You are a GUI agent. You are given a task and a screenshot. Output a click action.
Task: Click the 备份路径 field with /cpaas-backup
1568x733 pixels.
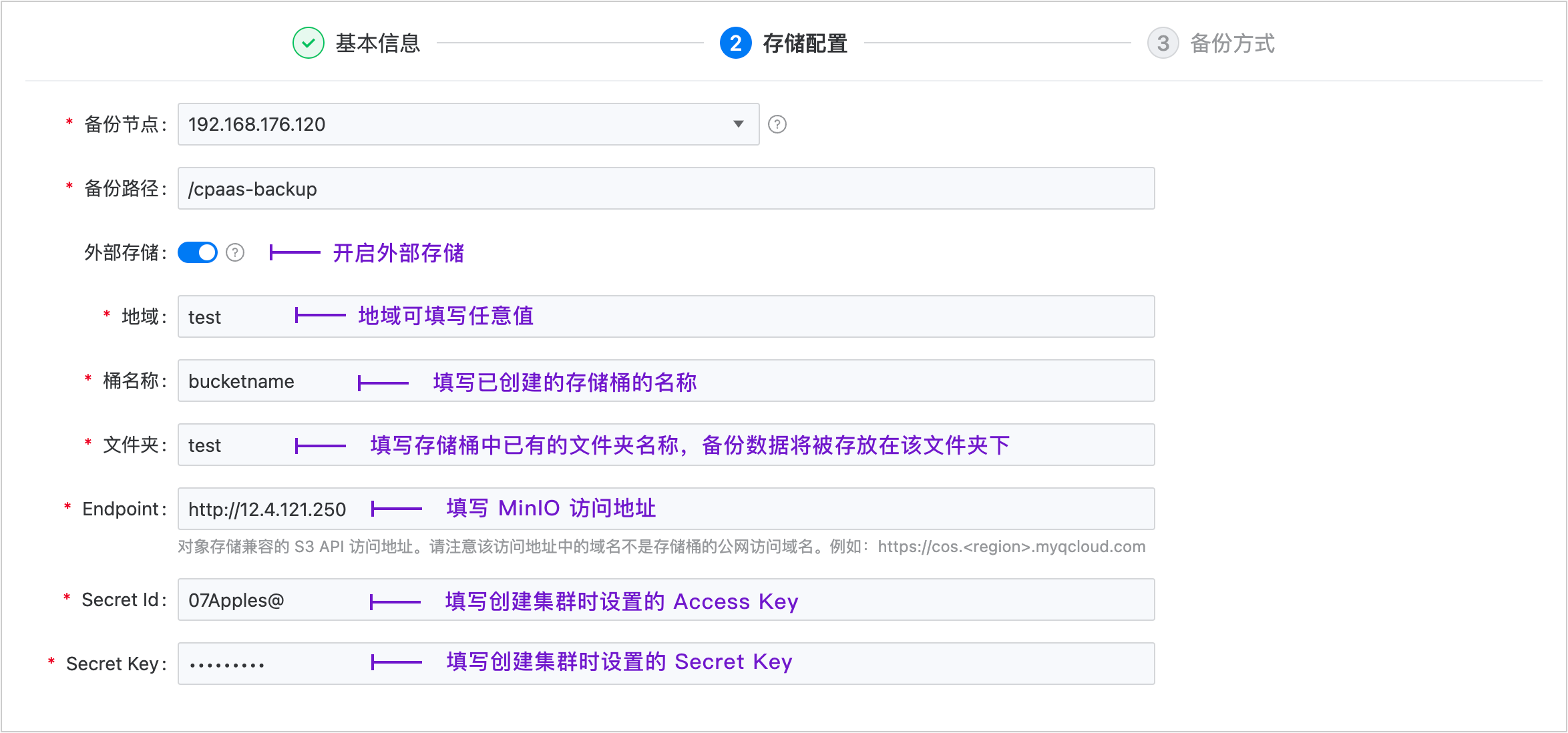point(665,188)
